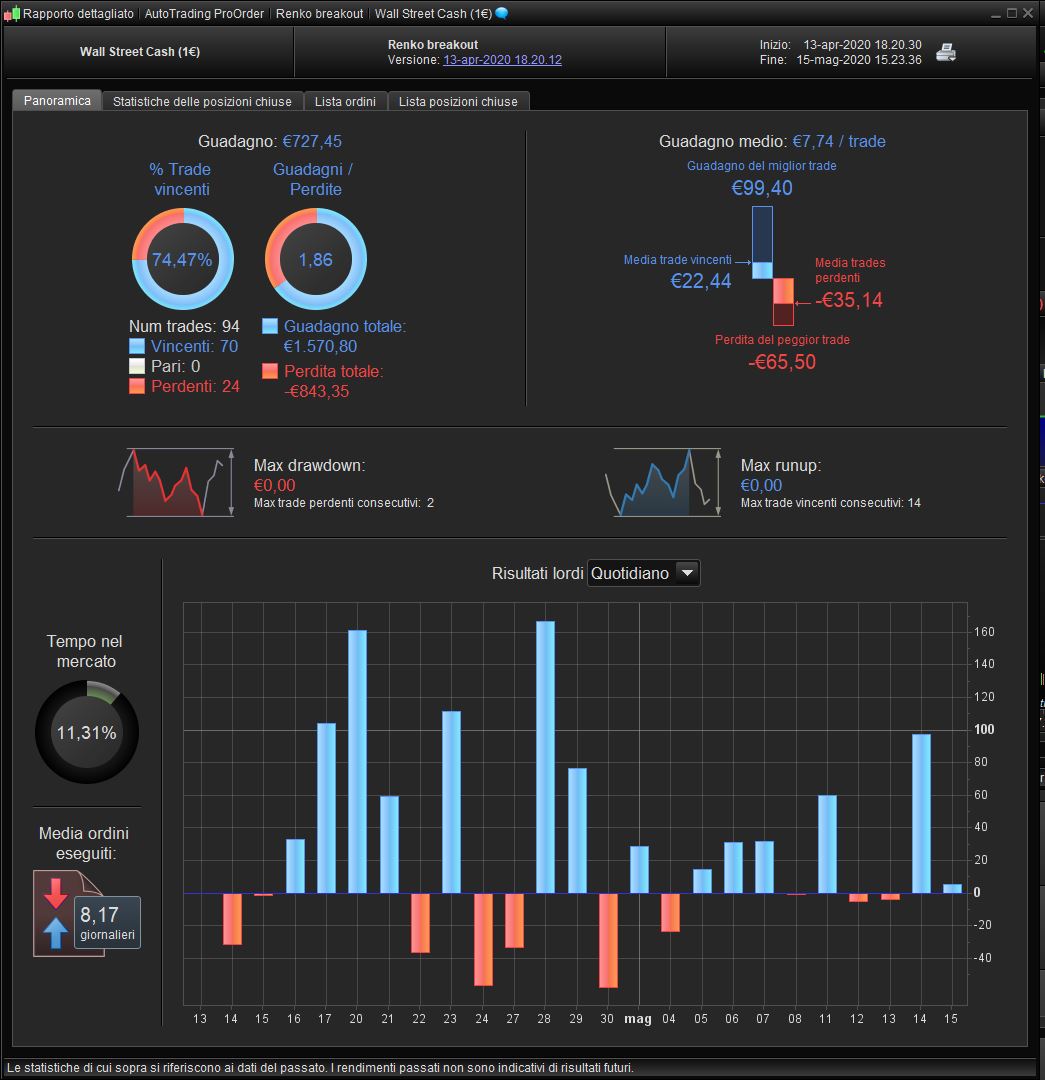Viewport: 1045px width, 1080px height.
Task: Click the Media trade vincenti €22,44 value
Action: (x=701, y=281)
